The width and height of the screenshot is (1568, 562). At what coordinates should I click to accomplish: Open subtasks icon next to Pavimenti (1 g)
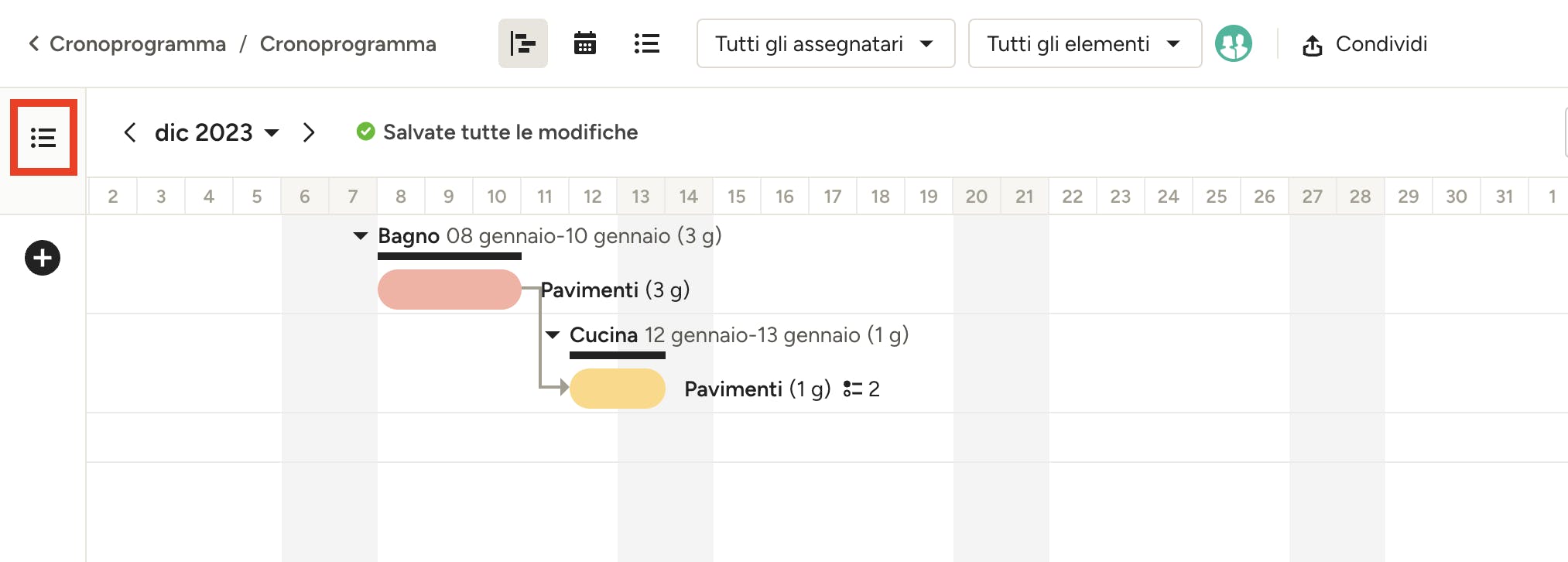pyautogui.click(x=852, y=389)
